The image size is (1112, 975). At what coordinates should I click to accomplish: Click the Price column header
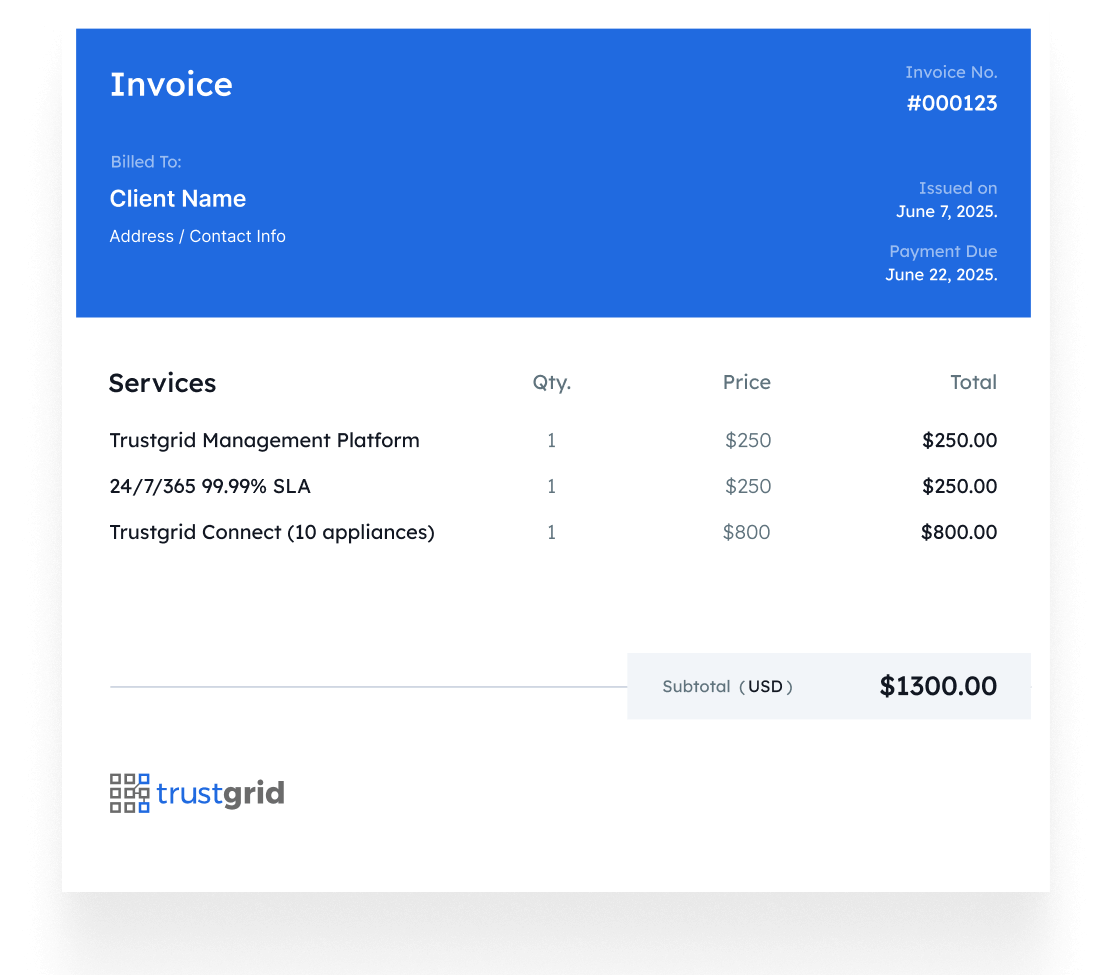tap(747, 382)
